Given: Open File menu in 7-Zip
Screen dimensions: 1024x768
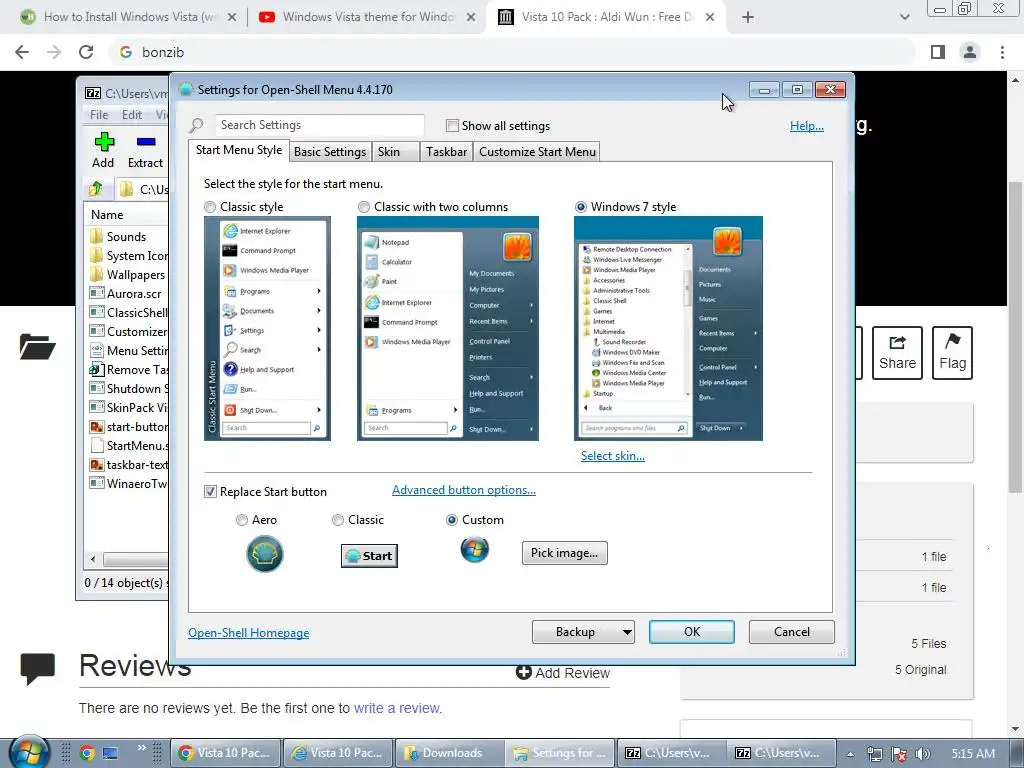Looking at the screenshot, I should point(99,115).
